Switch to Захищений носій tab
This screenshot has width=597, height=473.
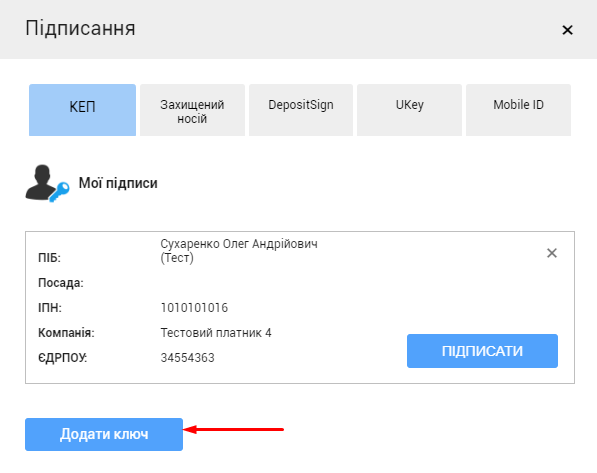pos(192,110)
